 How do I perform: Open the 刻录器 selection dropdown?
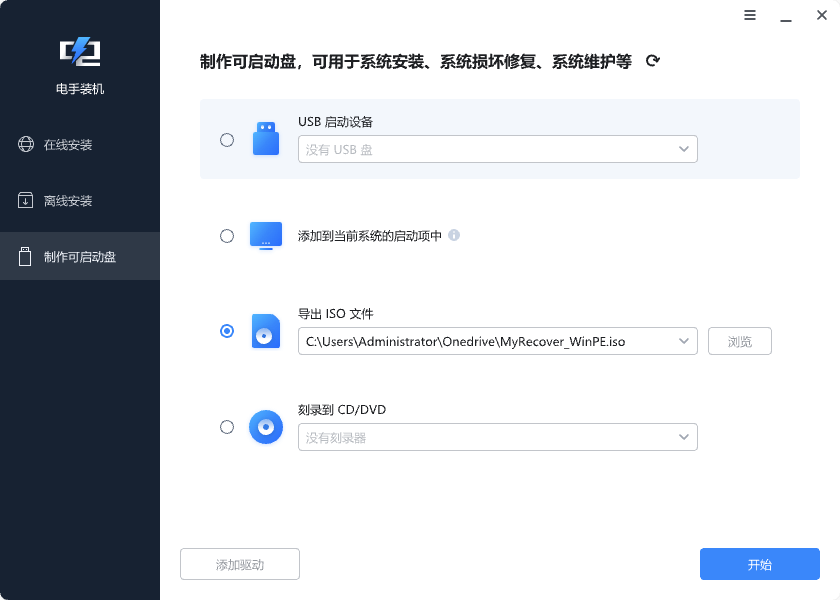tap(686, 436)
